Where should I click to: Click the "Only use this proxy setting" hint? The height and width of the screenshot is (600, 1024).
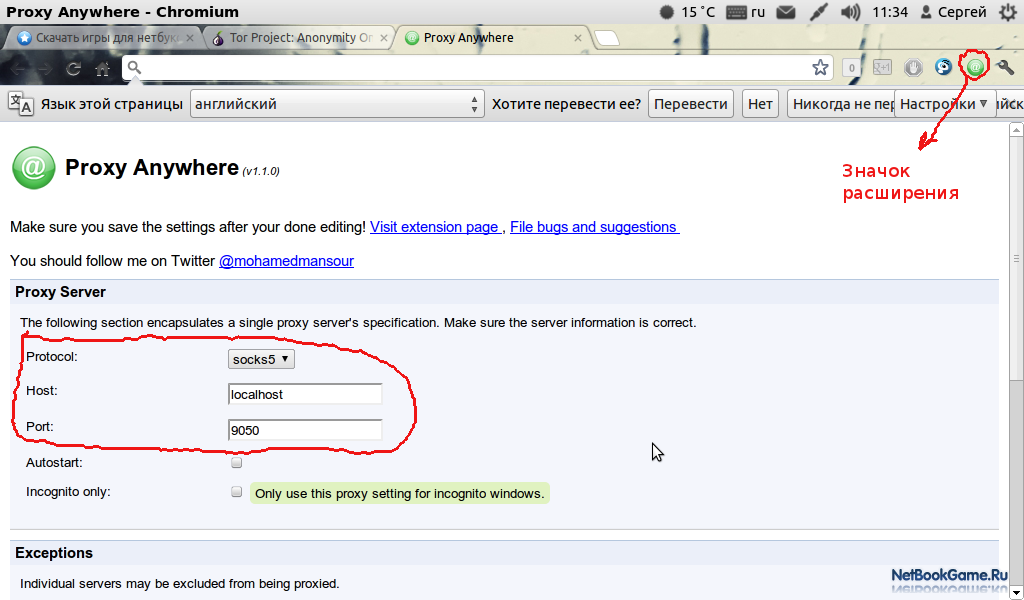[x=400, y=494]
